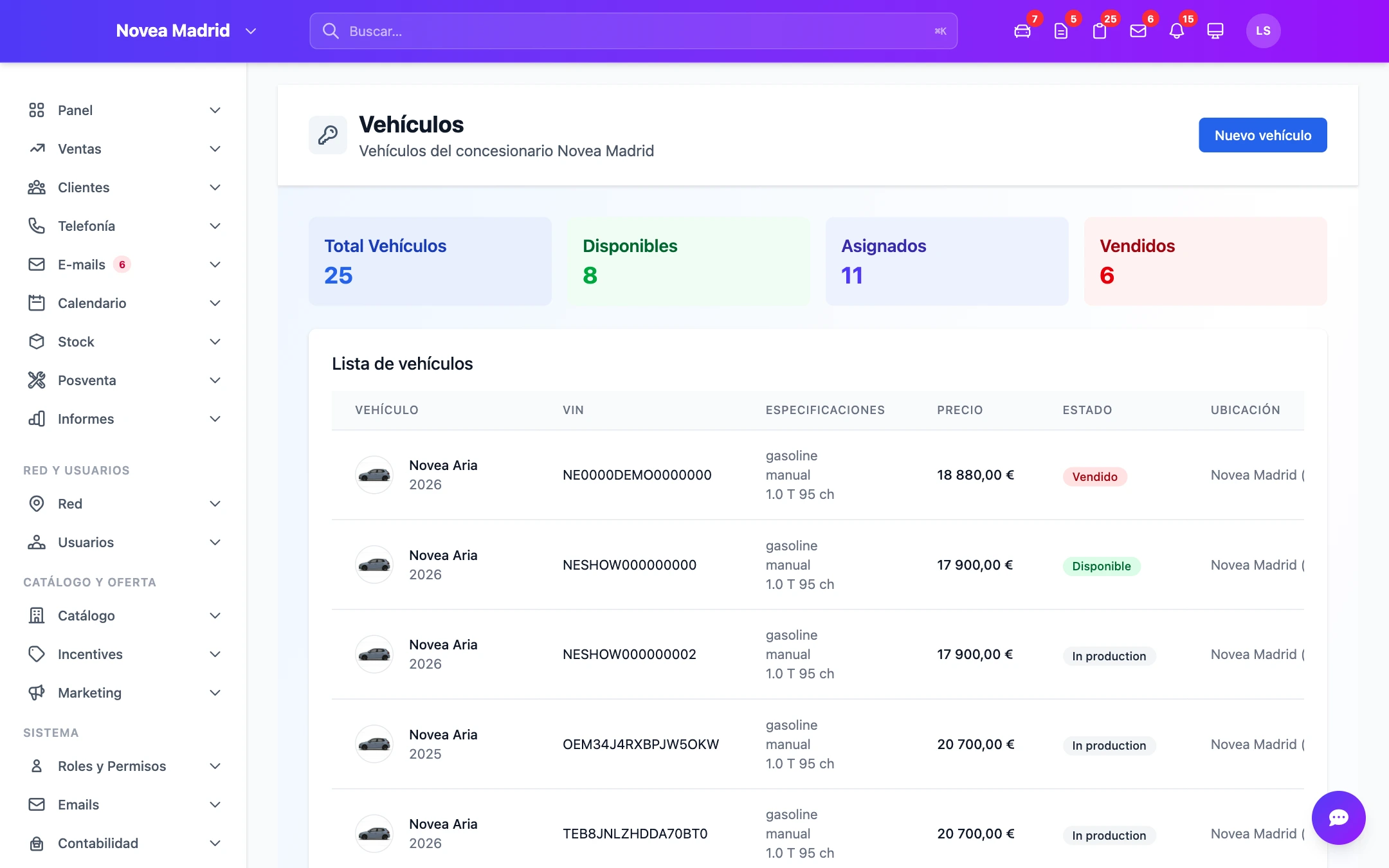This screenshot has width=1389, height=868.
Task: Click the Disponible status badge
Action: tap(1102, 566)
